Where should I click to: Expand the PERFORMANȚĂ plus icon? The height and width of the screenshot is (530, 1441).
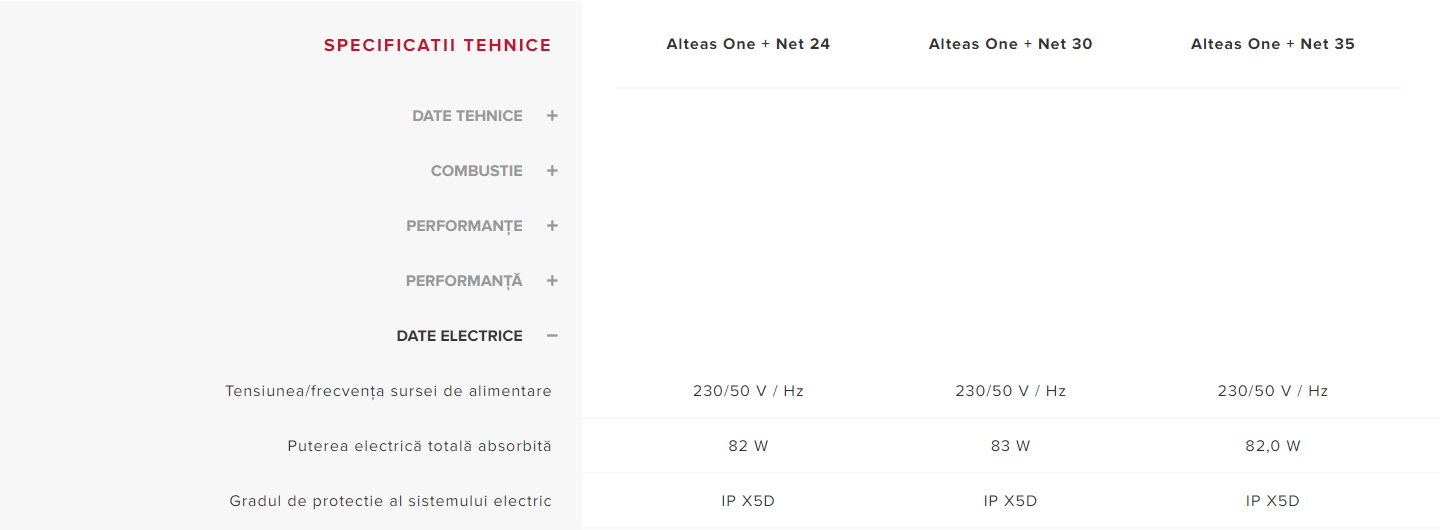552,281
